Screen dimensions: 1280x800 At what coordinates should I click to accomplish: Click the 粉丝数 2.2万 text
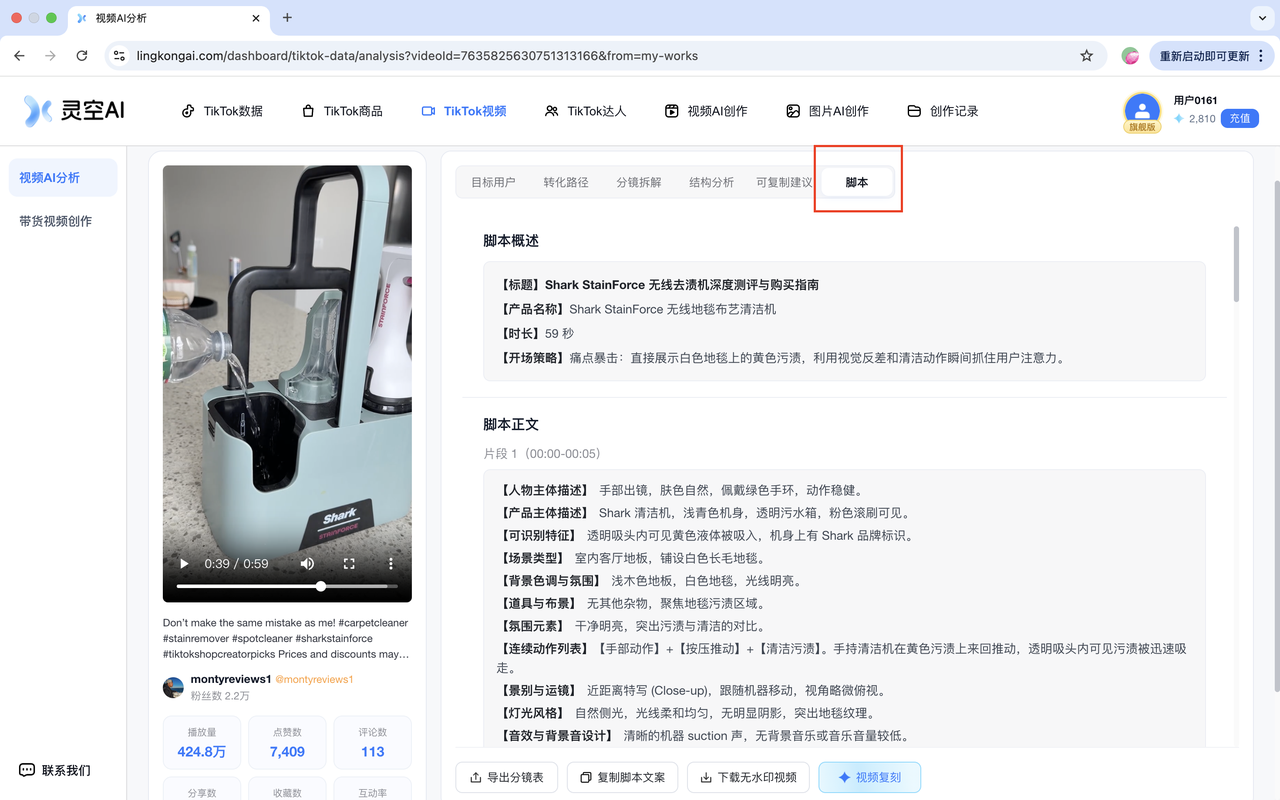click(220, 696)
